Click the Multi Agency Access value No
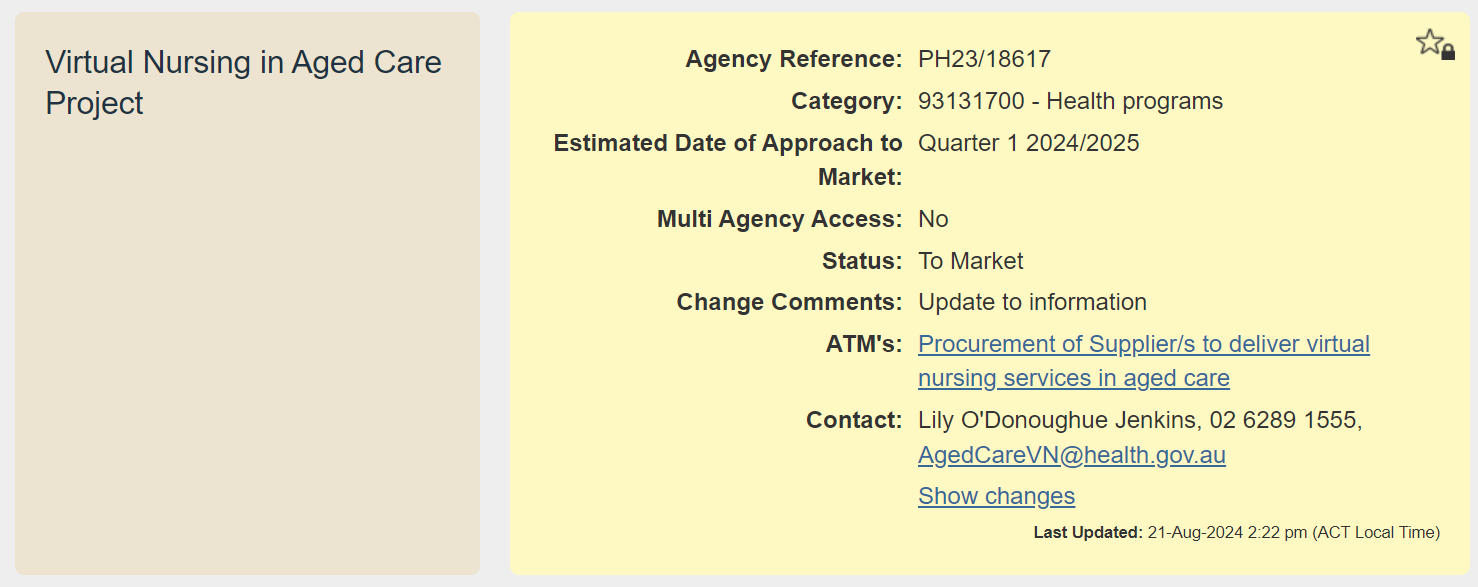This screenshot has width=1478, height=587. pos(933,220)
